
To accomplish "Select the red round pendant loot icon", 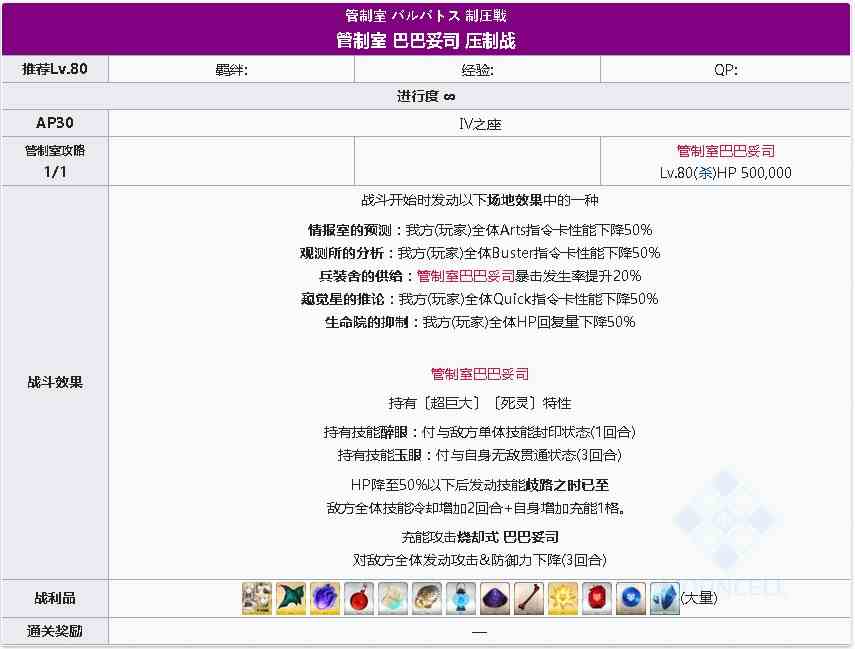I will pyautogui.click(x=359, y=598).
